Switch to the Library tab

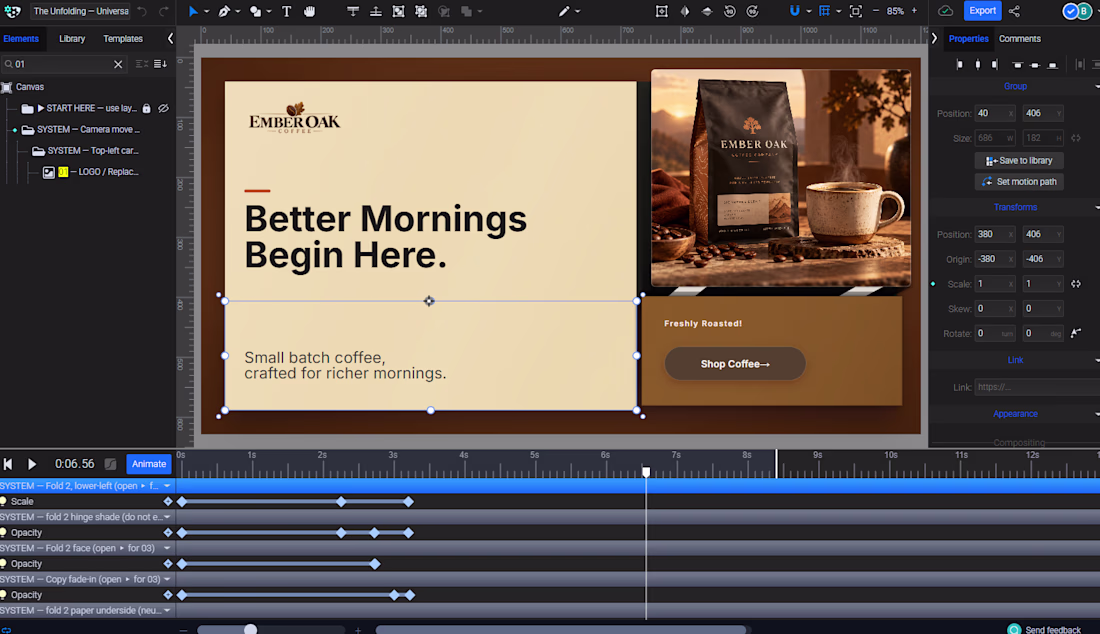[x=72, y=39]
